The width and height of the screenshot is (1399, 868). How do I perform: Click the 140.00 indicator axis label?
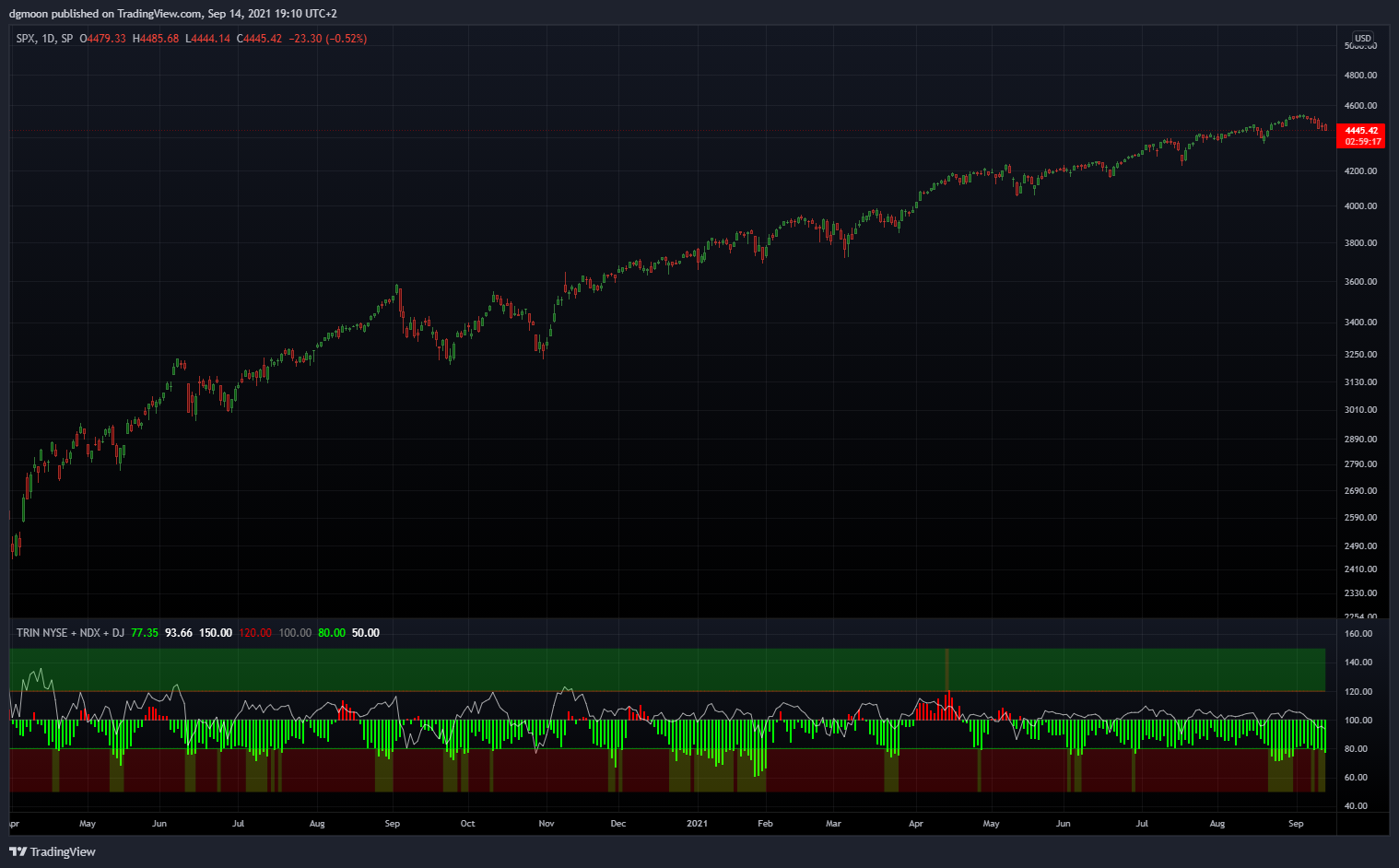pyautogui.click(x=1358, y=663)
